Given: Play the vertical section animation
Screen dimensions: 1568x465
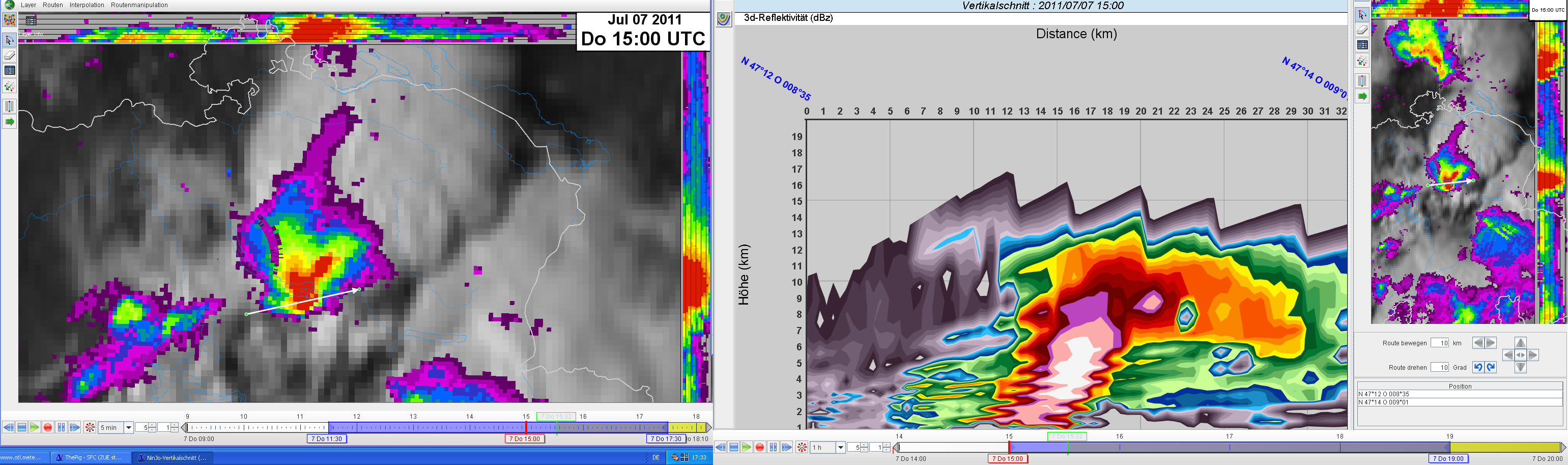Looking at the screenshot, I should click(x=747, y=447).
